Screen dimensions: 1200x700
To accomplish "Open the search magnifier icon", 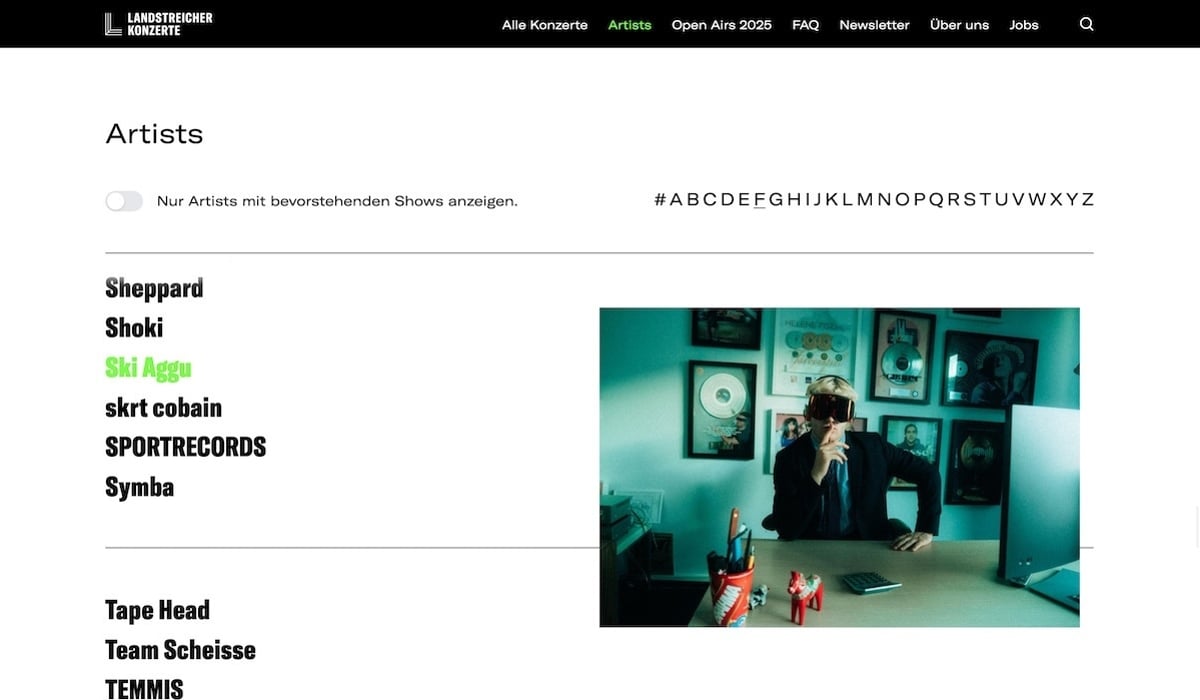I will pos(1087,24).
